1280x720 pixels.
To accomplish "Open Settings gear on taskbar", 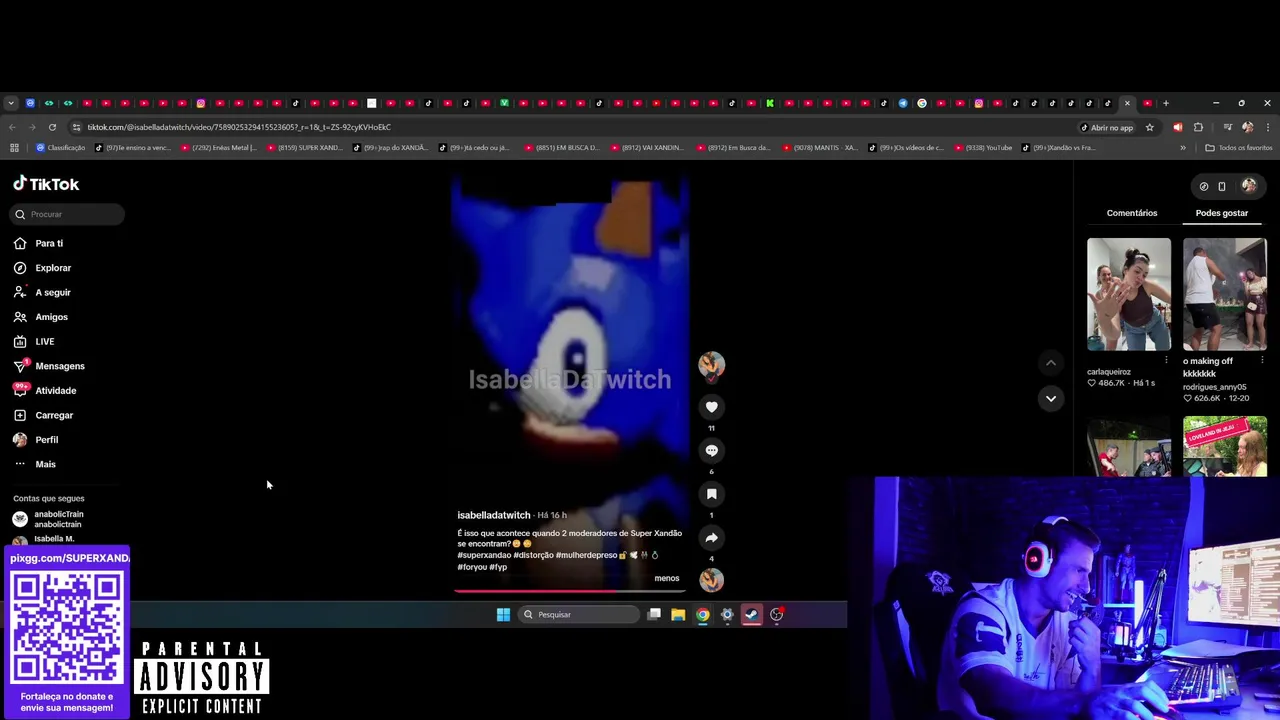I will click(727, 614).
